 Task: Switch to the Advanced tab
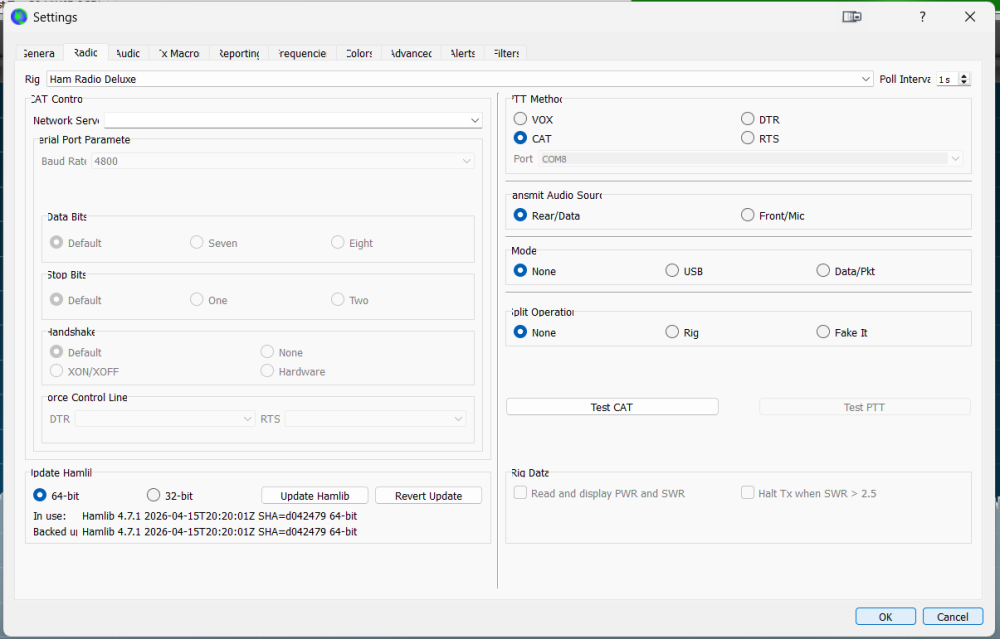pos(411,54)
